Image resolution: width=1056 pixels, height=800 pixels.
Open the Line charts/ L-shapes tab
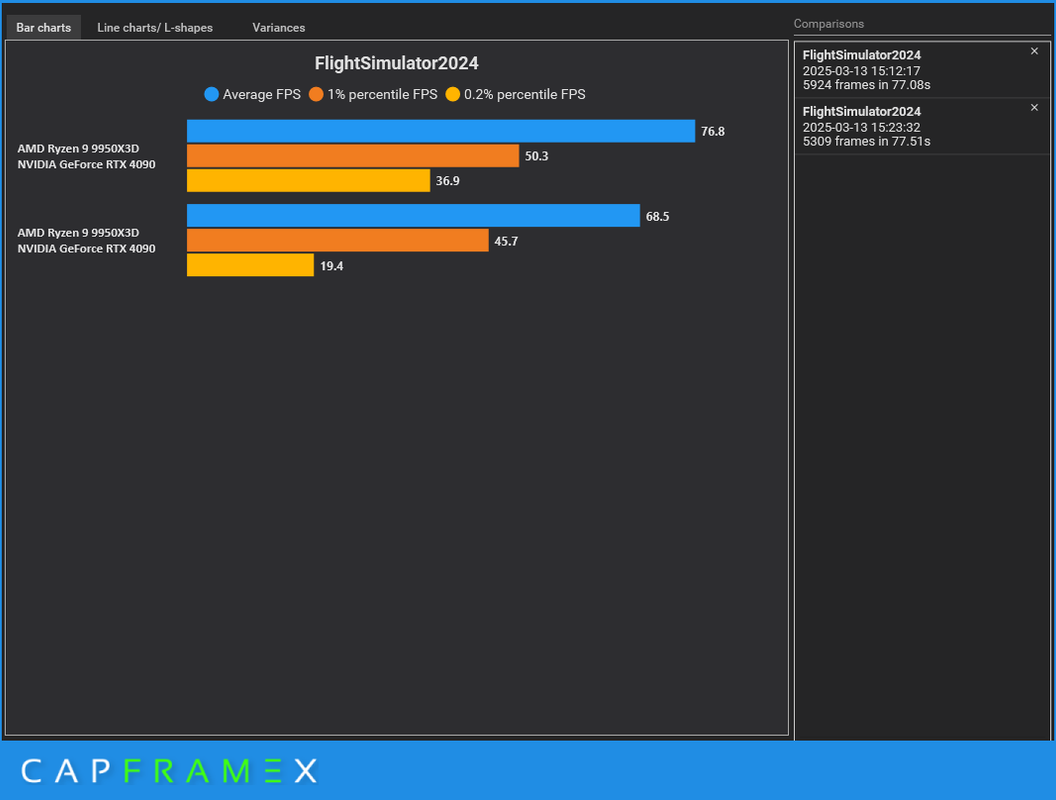click(x=155, y=28)
